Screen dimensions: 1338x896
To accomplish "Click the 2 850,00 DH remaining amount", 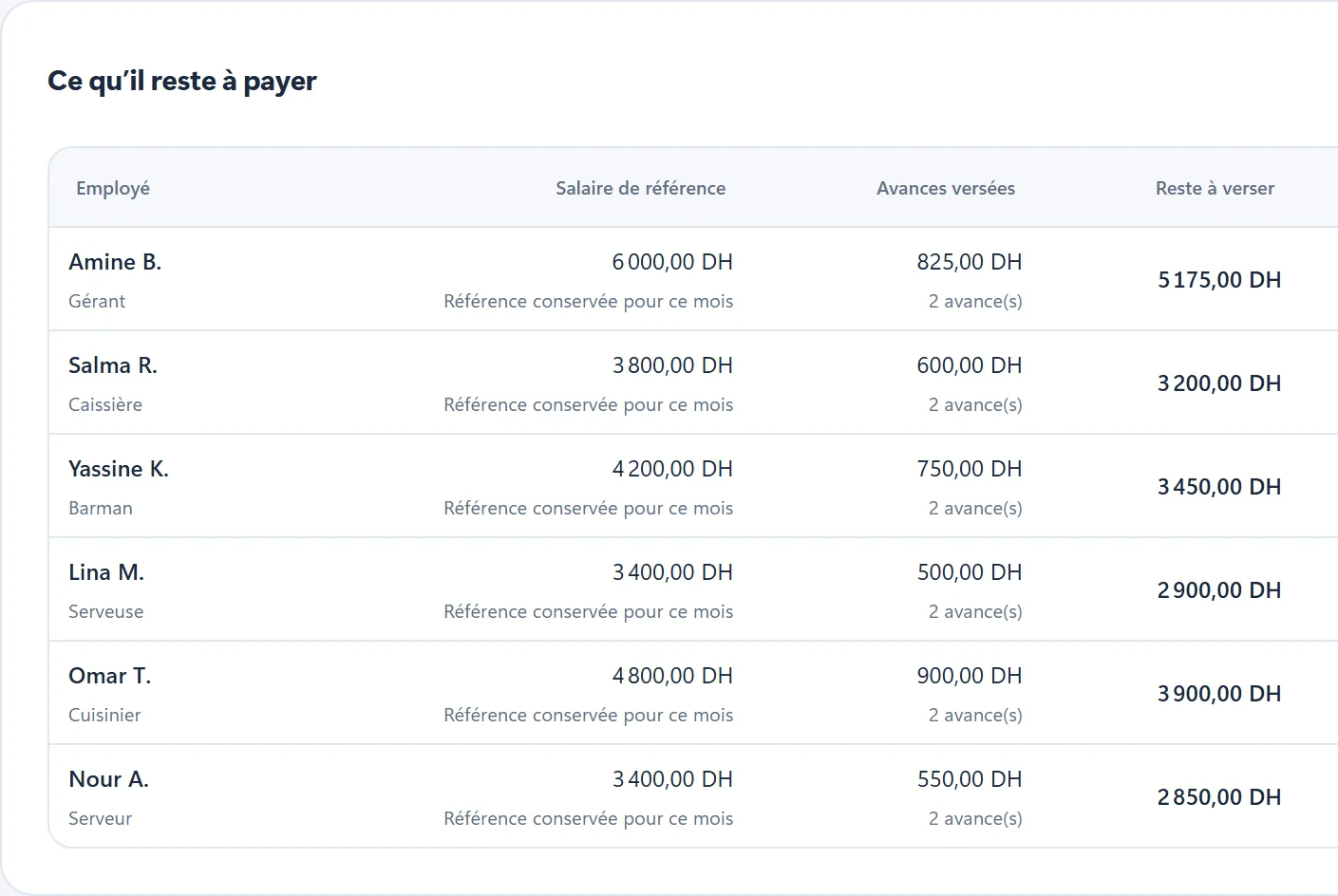I will pos(1219,797).
